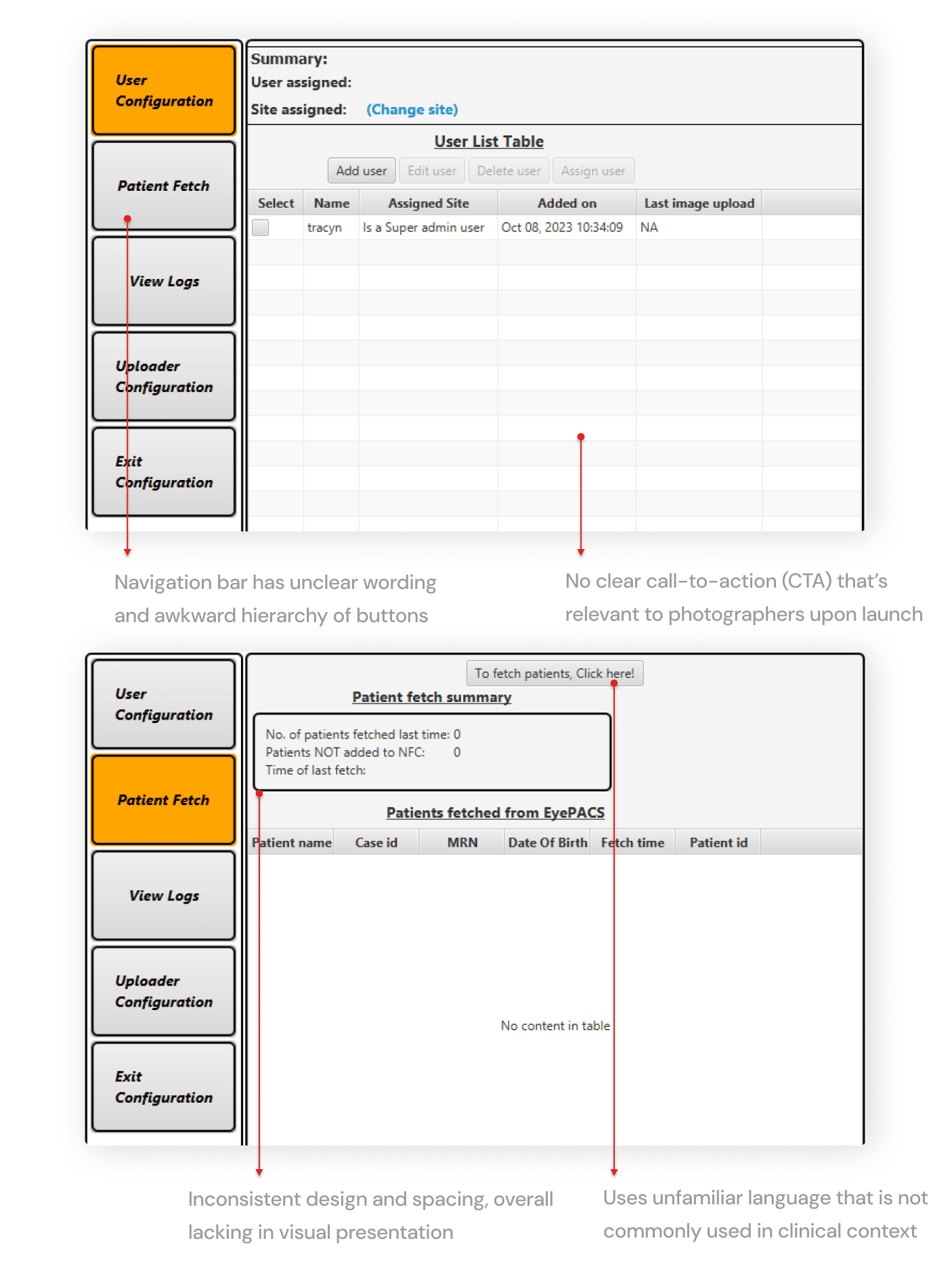This screenshot has width=952, height=1268.
Task: Click 'No. of patients fetched last time' text
Action: pos(358,734)
